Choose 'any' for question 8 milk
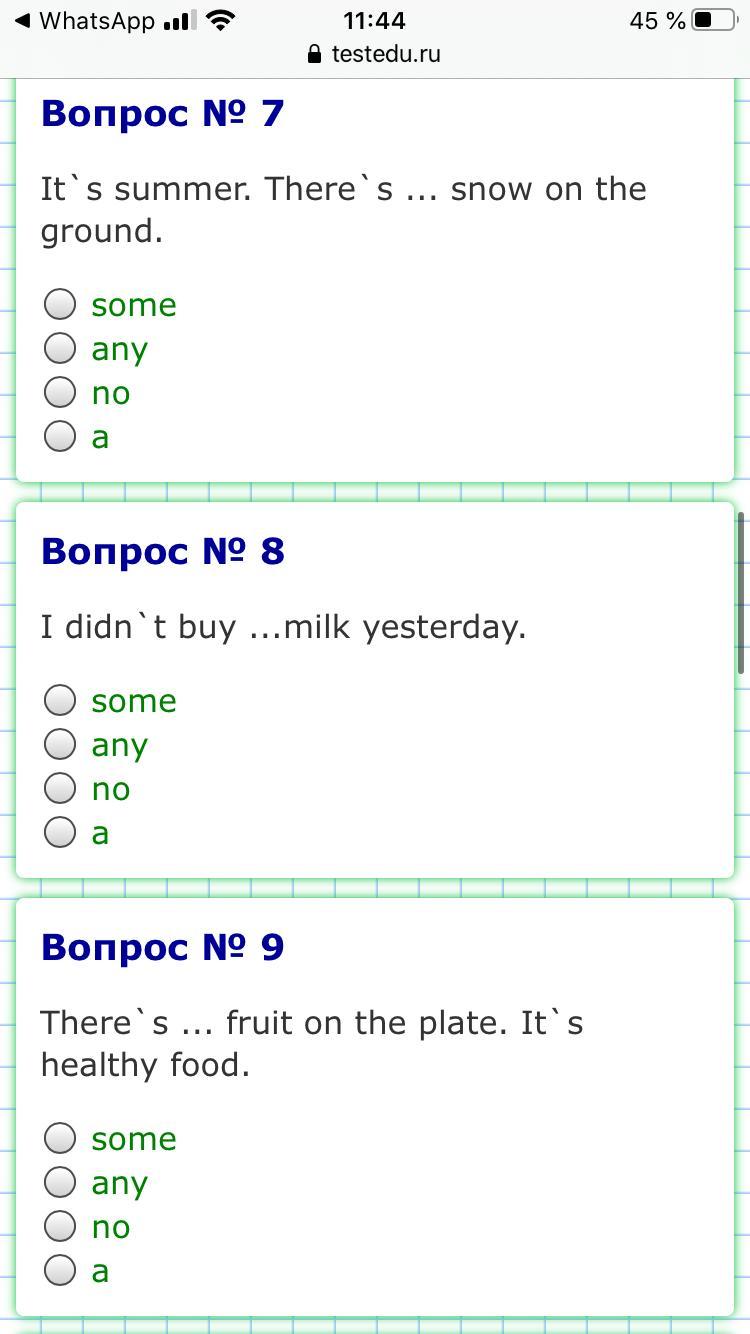Image resolution: width=750 pixels, height=1334 pixels. (x=60, y=744)
